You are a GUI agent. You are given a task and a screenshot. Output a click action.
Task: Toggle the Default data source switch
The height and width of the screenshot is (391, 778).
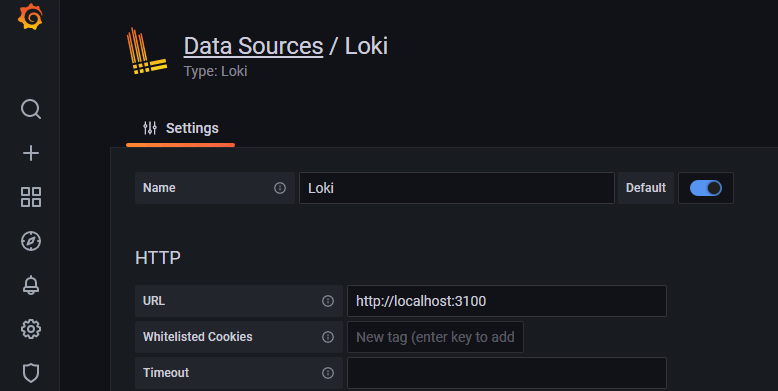pos(706,188)
